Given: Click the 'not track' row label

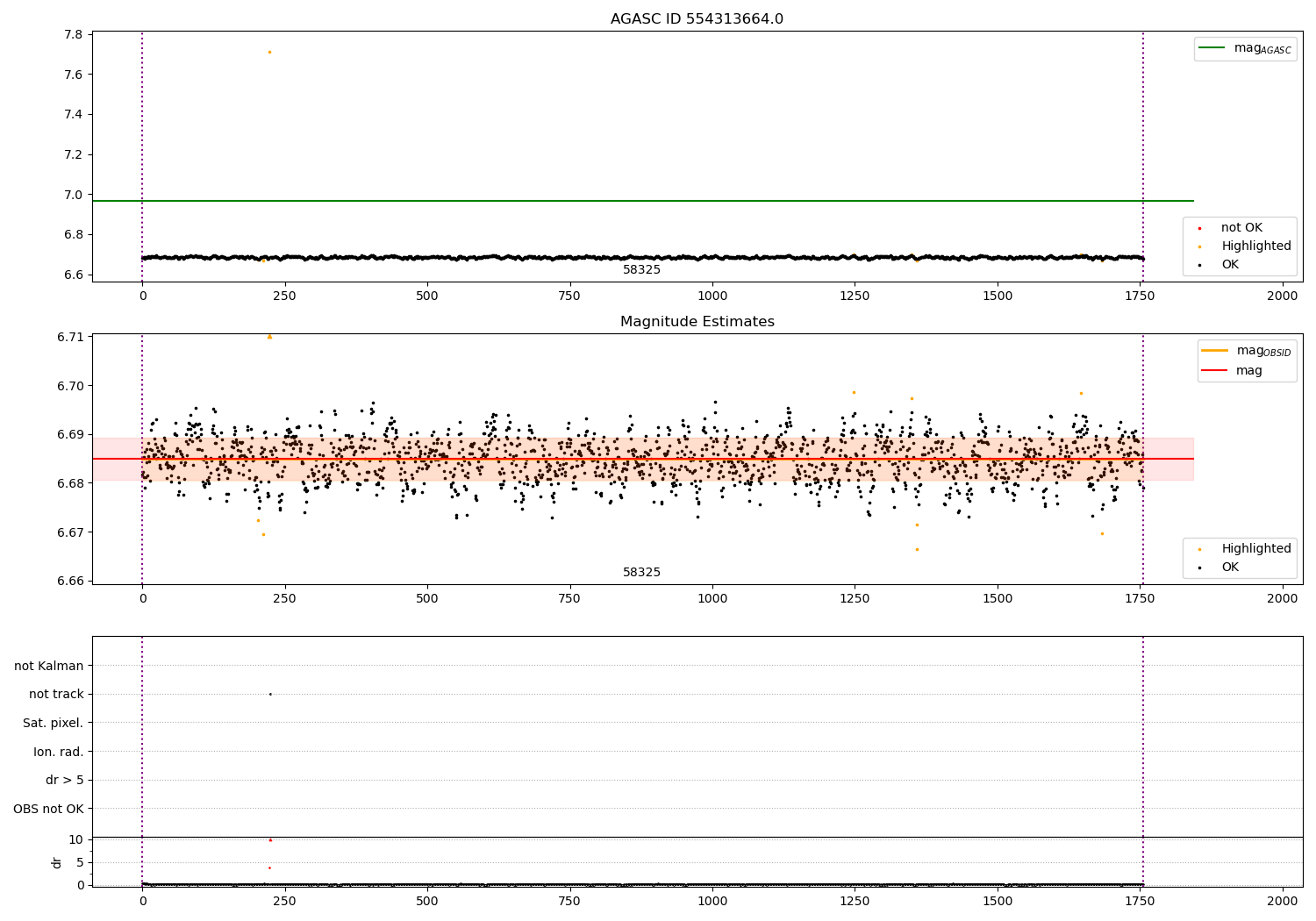Looking at the screenshot, I should (x=56, y=695).
